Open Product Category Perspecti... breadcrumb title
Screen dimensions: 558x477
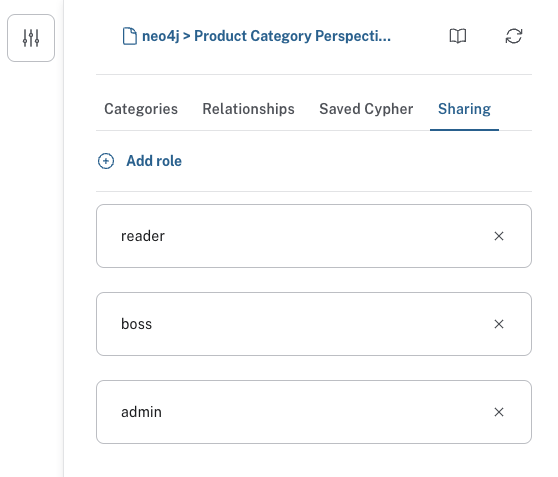pyautogui.click(x=292, y=36)
